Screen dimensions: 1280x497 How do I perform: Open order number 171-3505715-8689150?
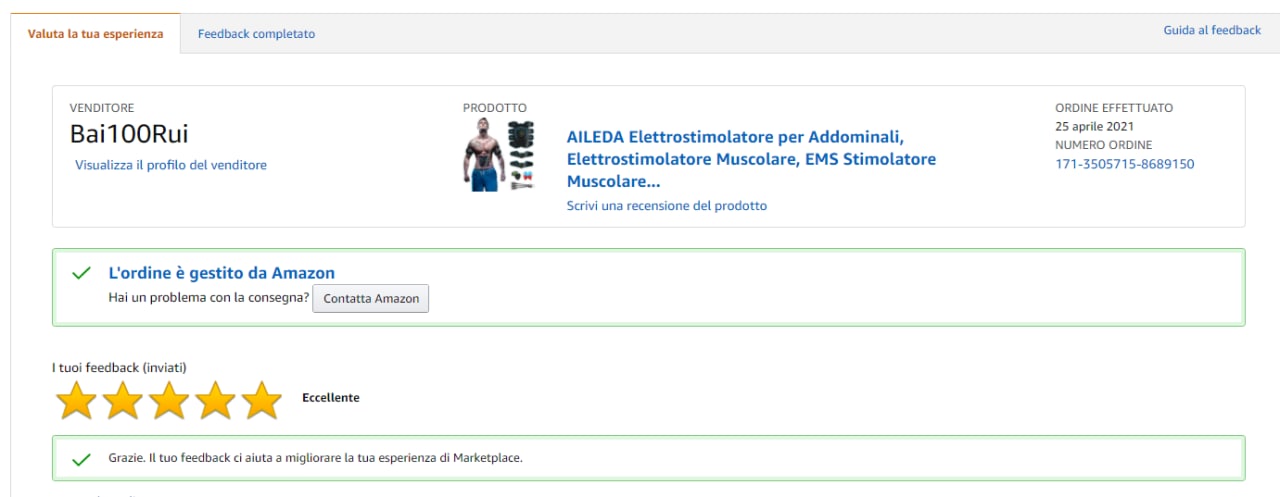pyautogui.click(x=1124, y=164)
